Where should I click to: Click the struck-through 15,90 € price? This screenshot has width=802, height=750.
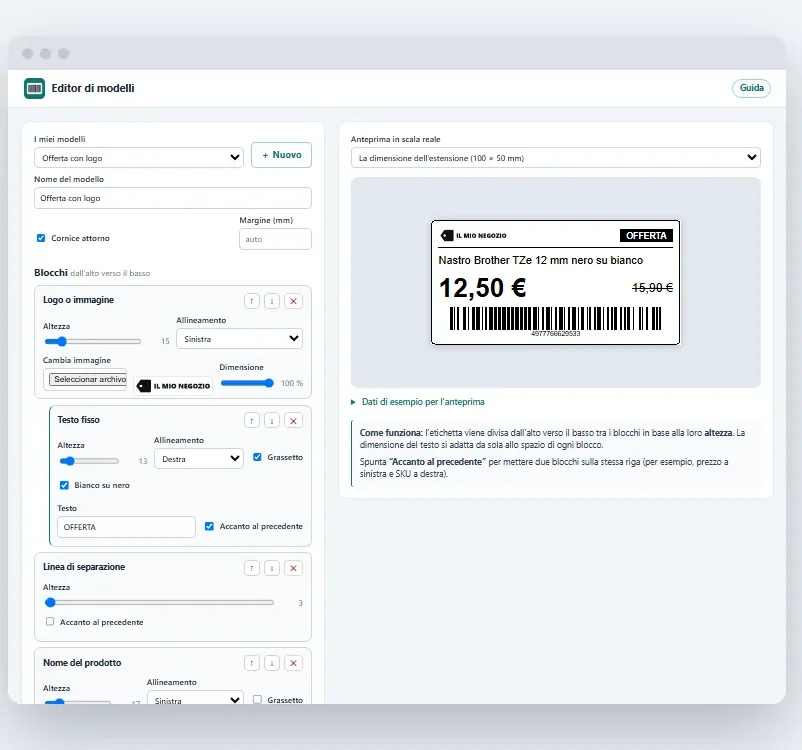(652, 288)
